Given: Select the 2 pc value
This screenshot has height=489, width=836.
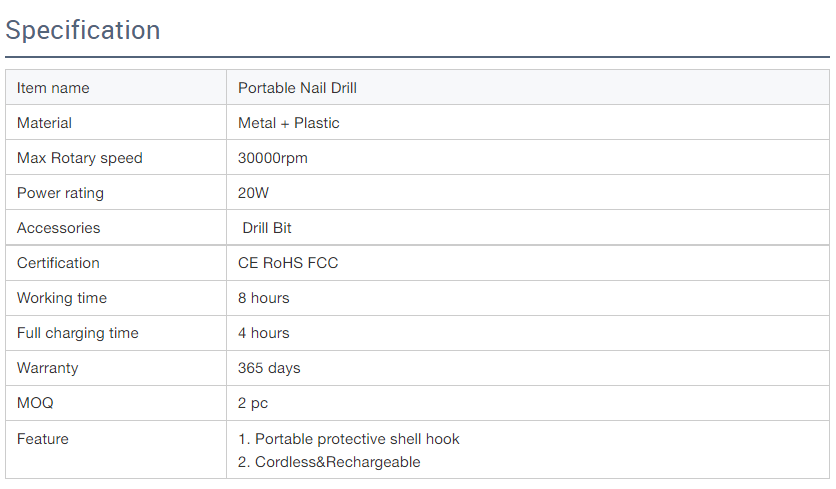Looking at the screenshot, I should pos(253,403).
